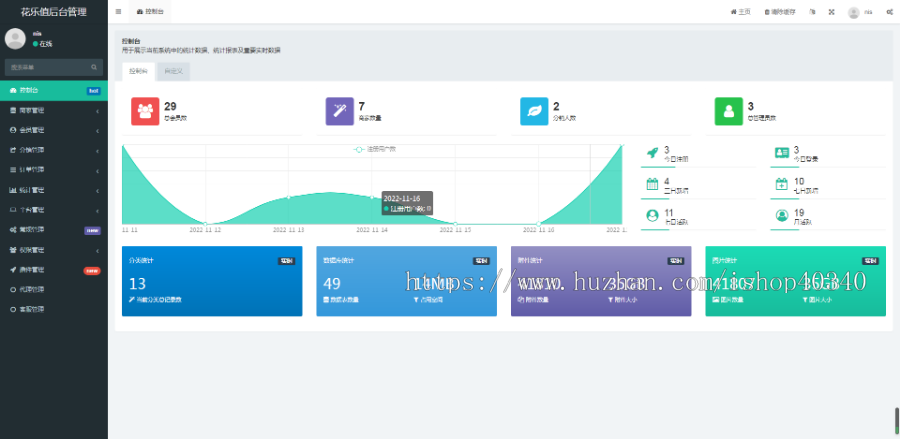Click the value 13 on the blue card

tap(137, 283)
